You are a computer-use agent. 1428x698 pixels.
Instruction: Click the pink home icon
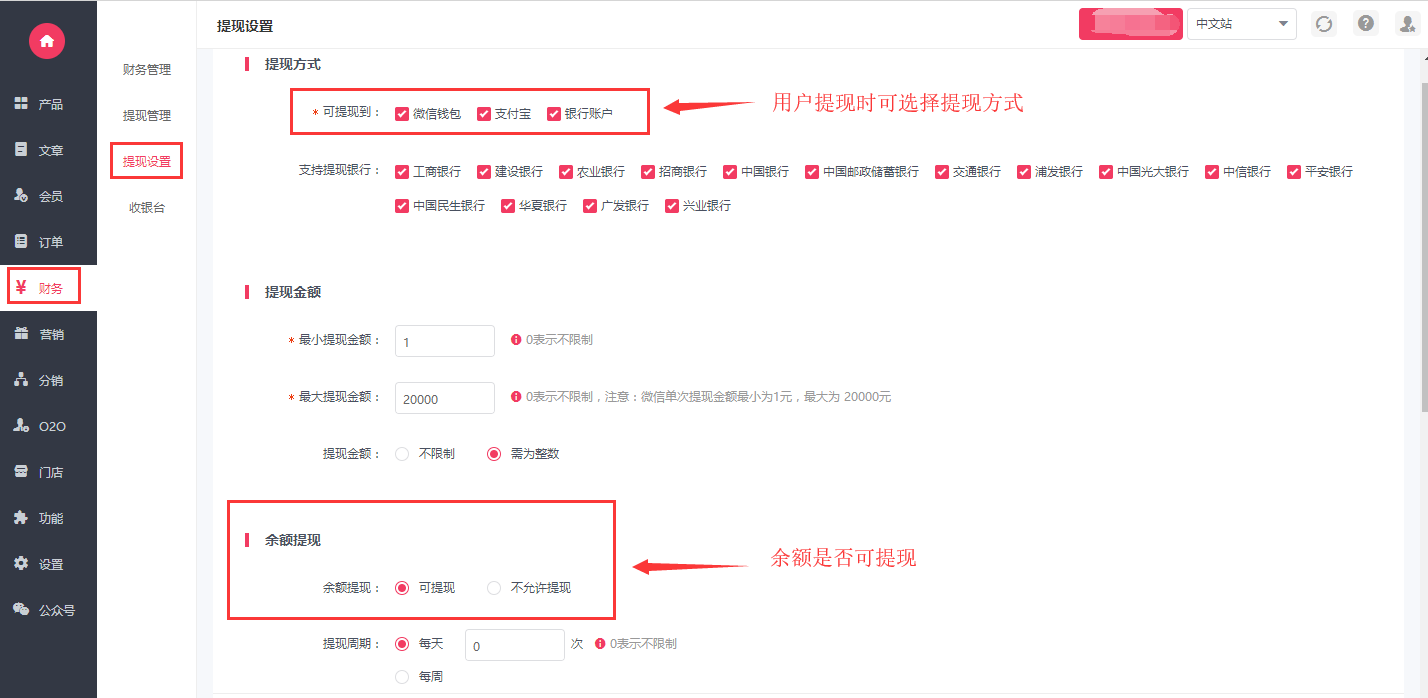(47, 40)
